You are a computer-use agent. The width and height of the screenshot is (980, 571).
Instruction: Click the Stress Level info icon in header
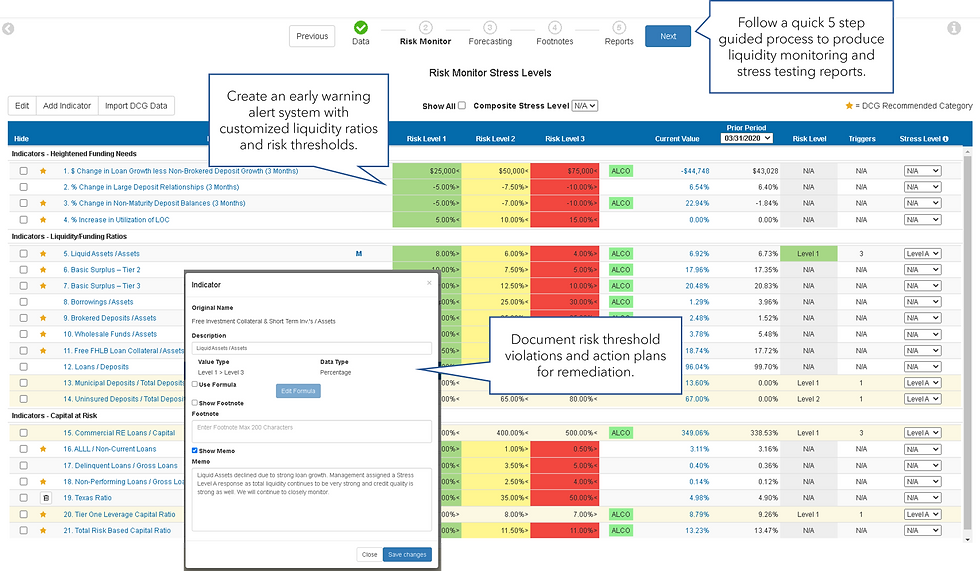[945, 139]
